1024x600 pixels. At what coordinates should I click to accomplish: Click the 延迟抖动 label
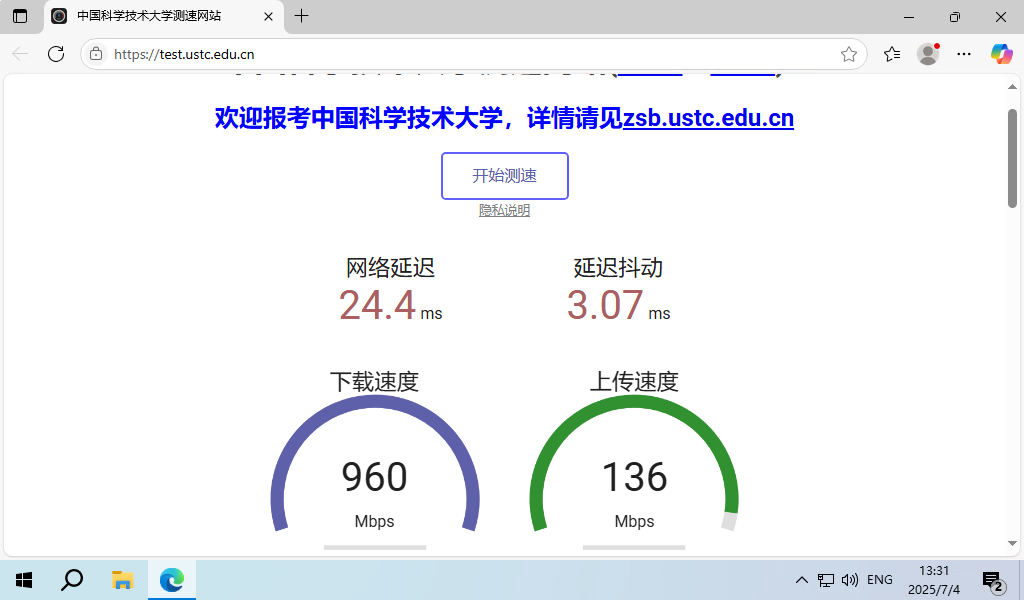click(618, 268)
